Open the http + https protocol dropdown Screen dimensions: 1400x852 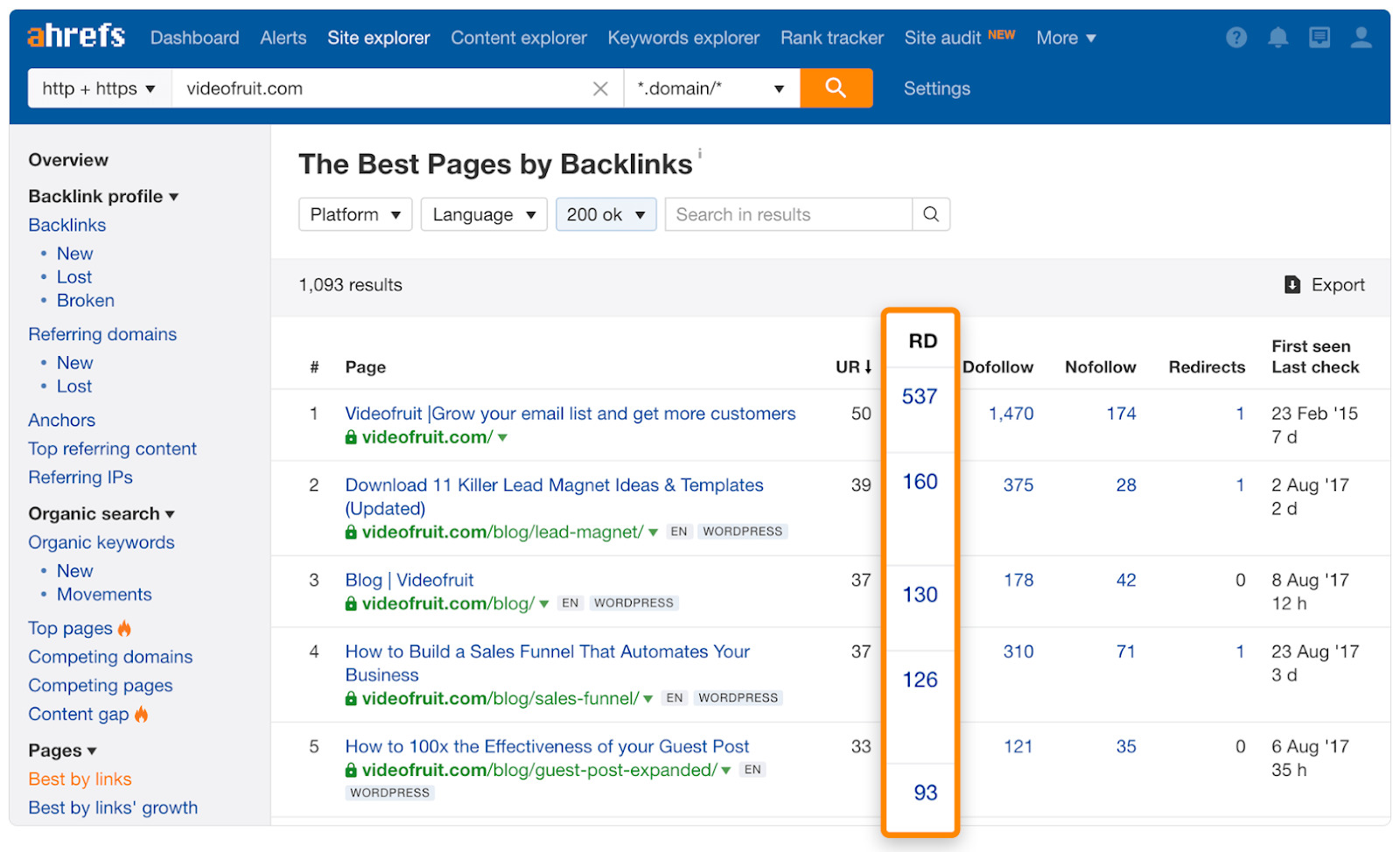(99, 88)
